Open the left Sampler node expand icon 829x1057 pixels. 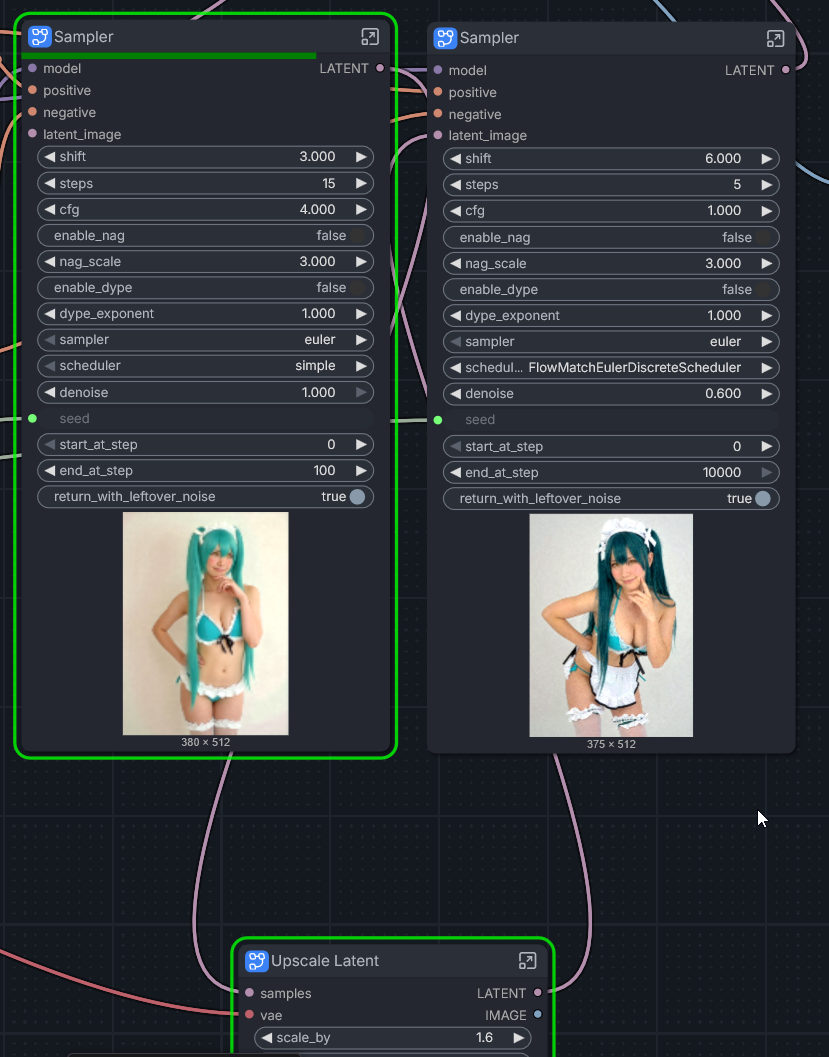tap(370, 36)
